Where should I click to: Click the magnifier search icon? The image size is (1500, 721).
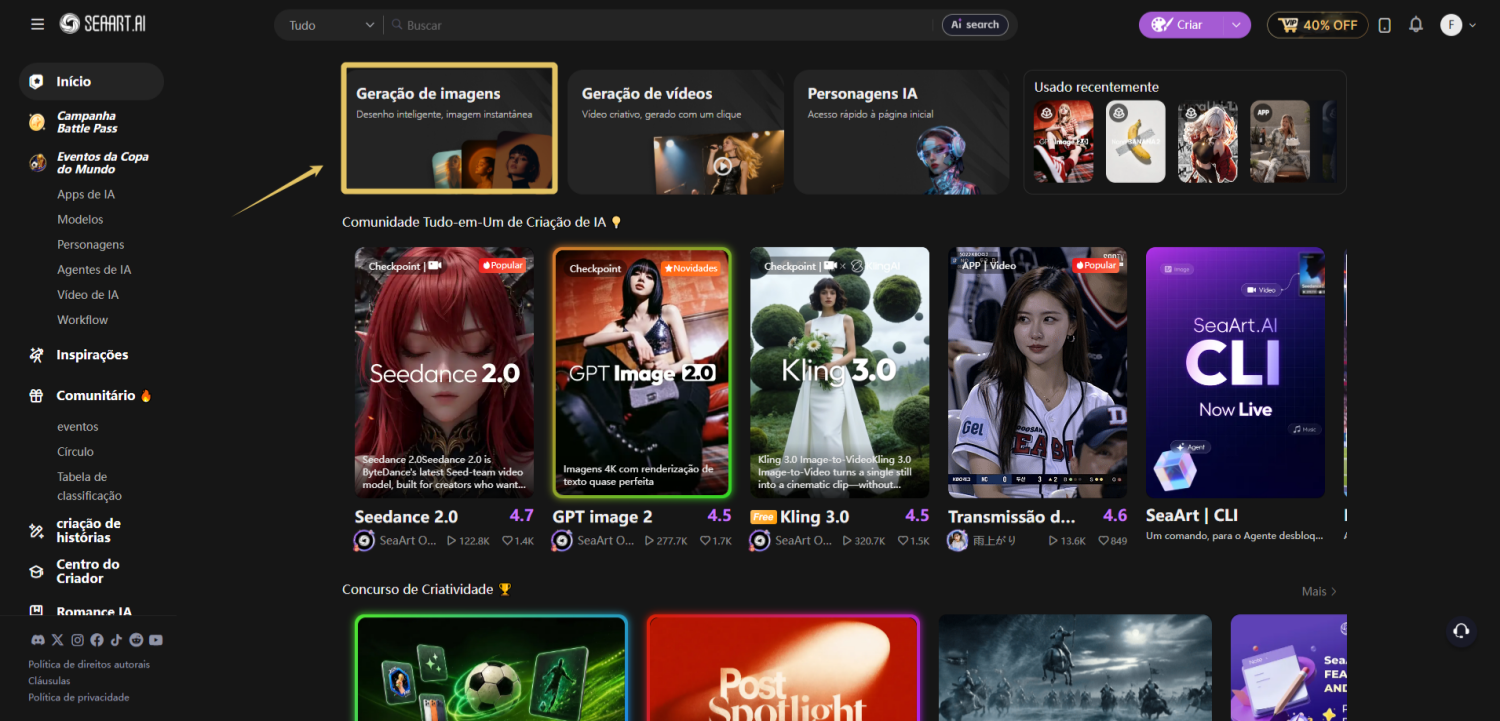[x=397, y=25]
